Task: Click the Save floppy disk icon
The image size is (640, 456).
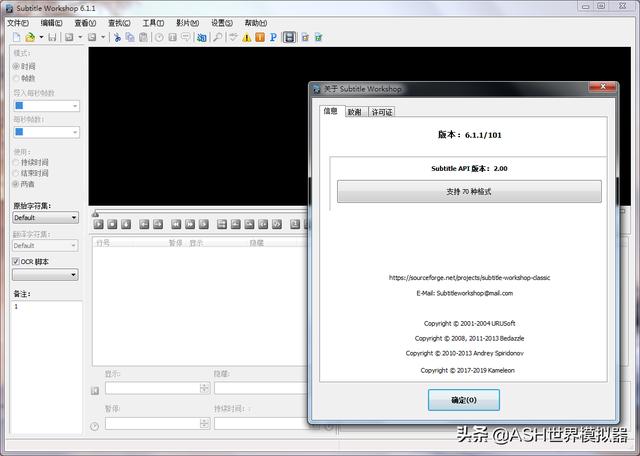Action: pyautogui.click(x=52, y=38)
